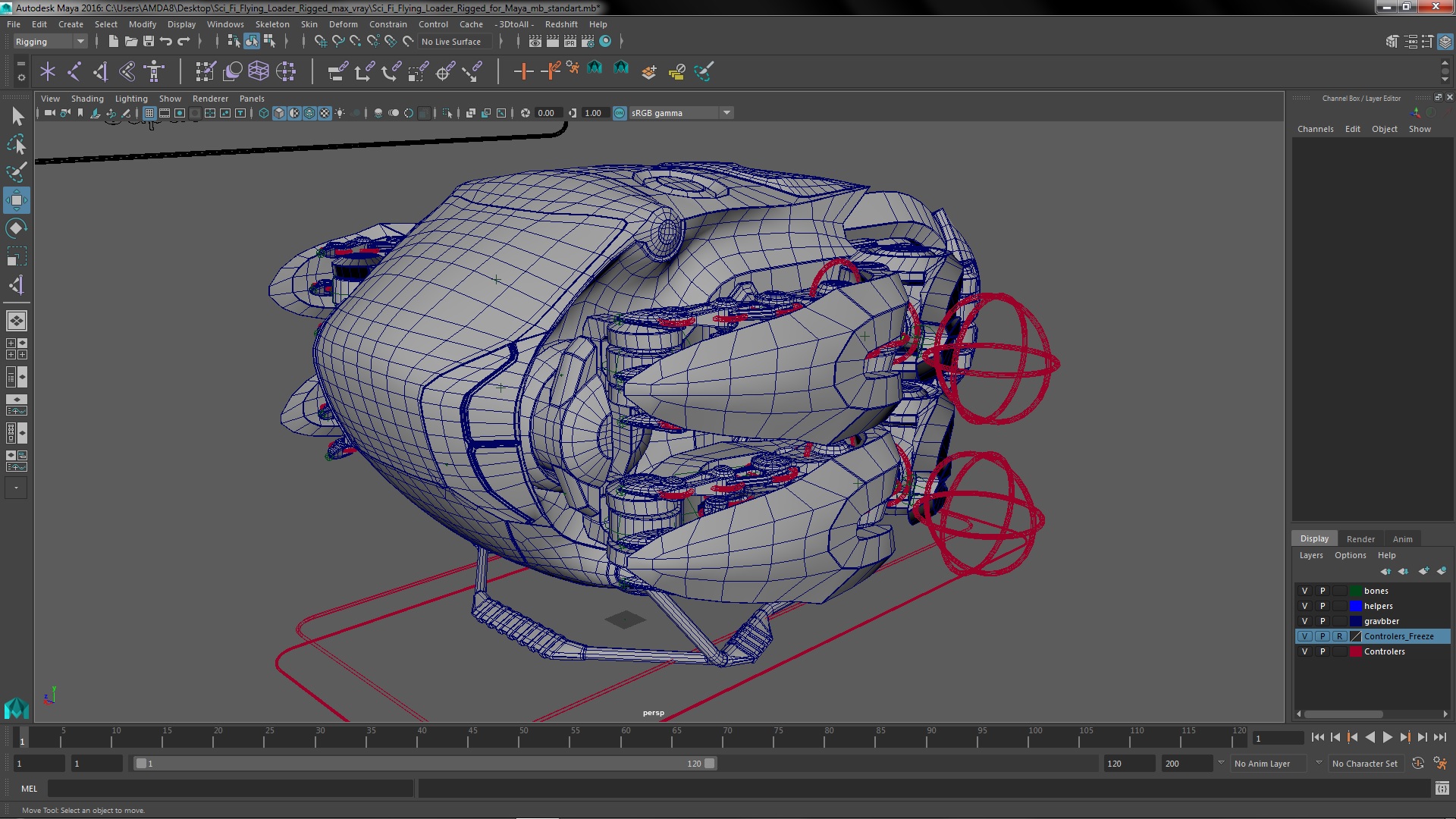The width and height of the screenshot is (1456, 819).
Task: Toggle Channel Box Layer Editor icon
Action: pyautogui.click(x=1445, y=42)
